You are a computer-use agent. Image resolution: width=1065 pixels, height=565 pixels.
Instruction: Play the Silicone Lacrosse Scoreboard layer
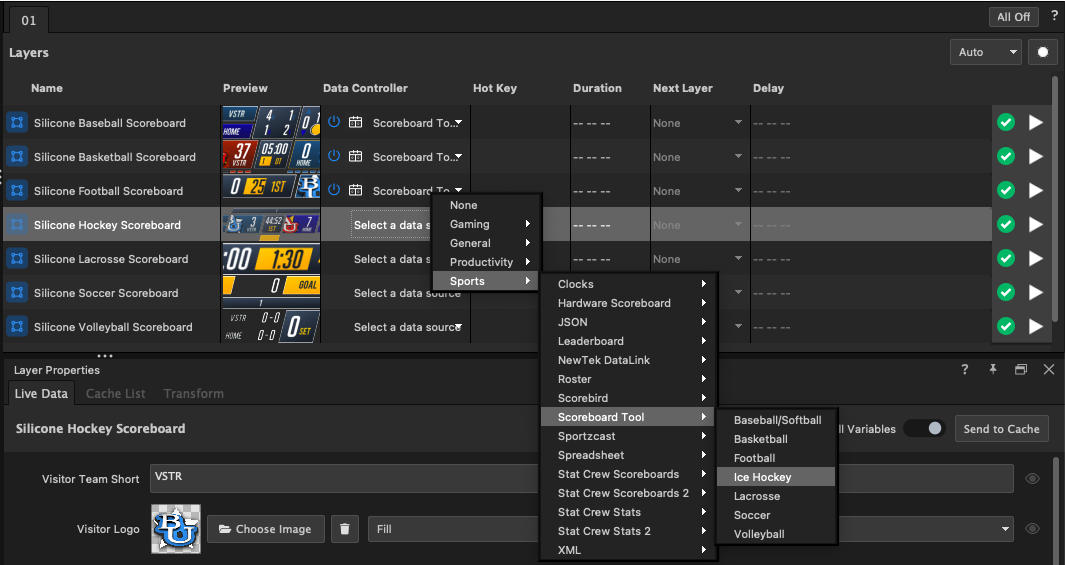click(x=1036, y=259)
